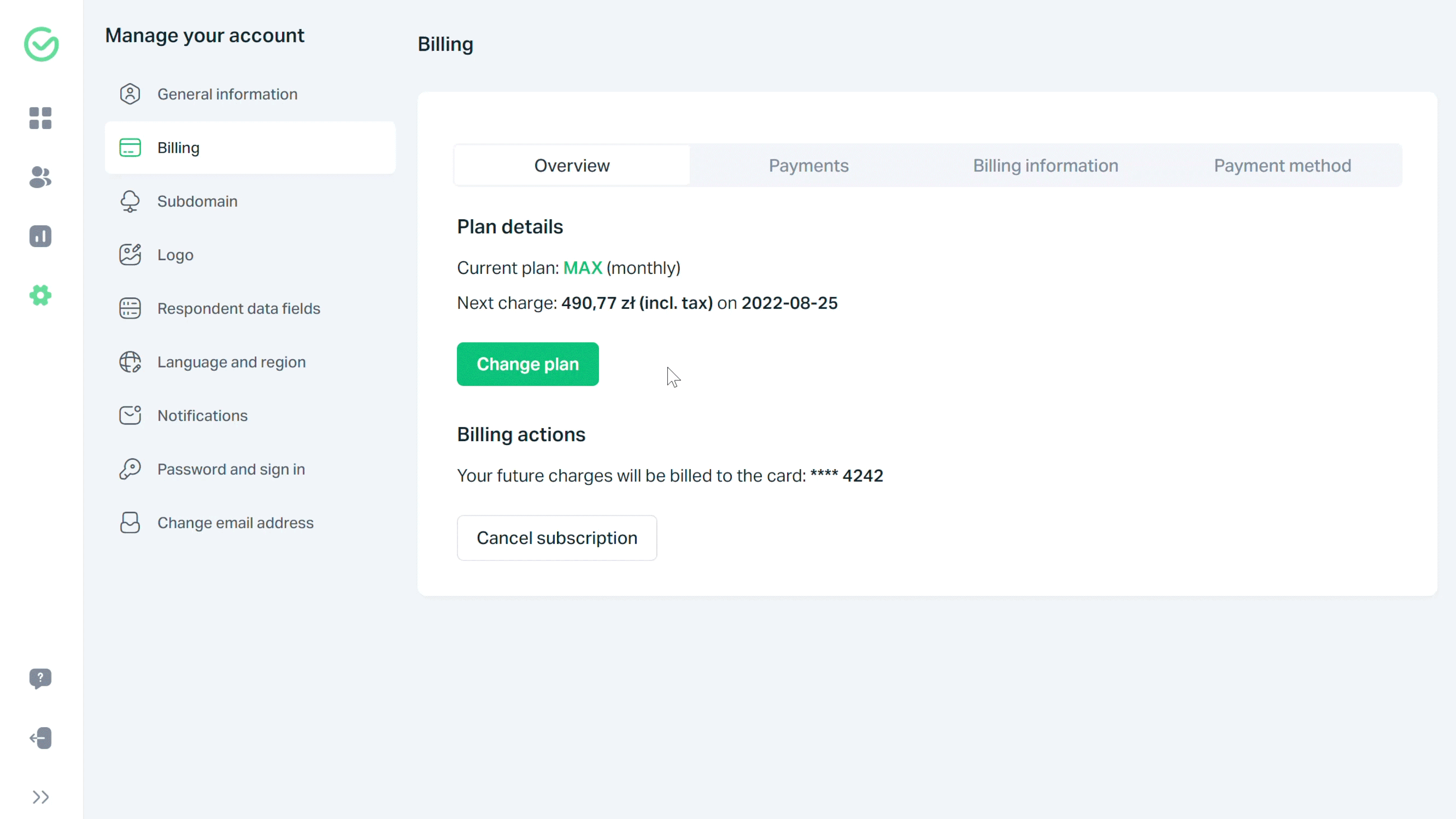1456x819 pixels.
Task: Click the analytics bar chart icon
Action: tap(40, 236)
